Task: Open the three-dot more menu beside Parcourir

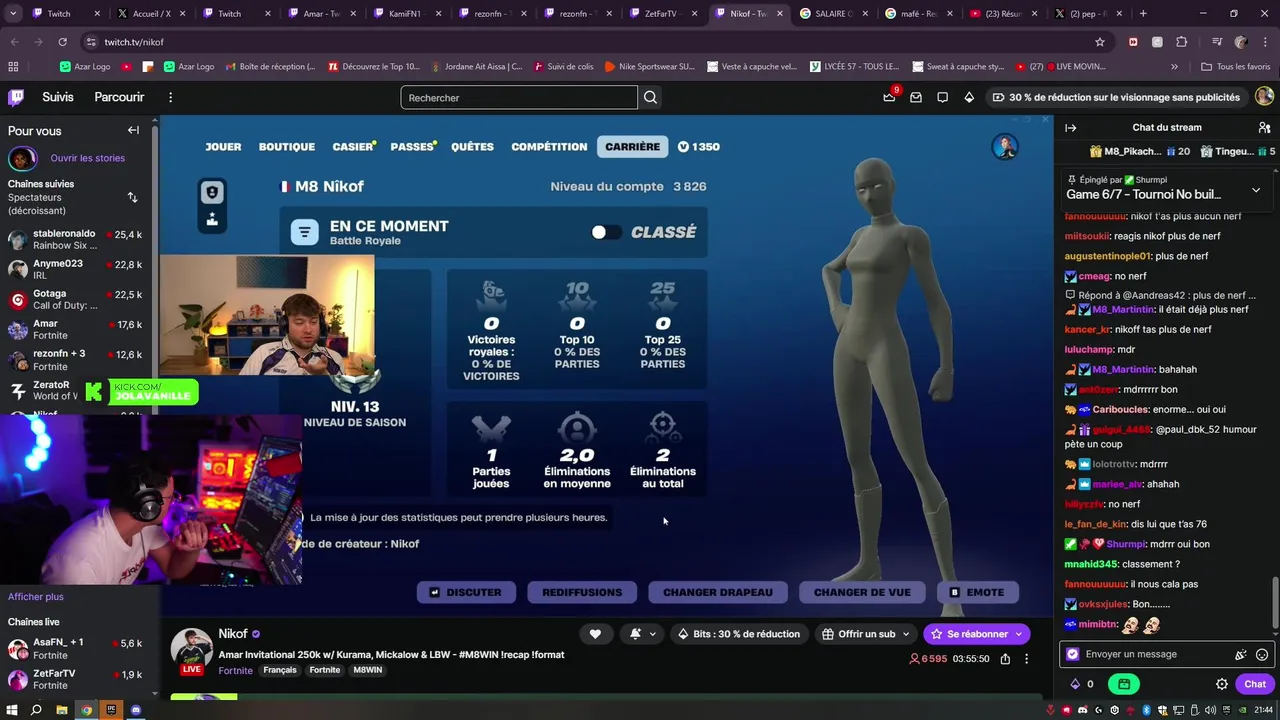Action: [170, 97]
